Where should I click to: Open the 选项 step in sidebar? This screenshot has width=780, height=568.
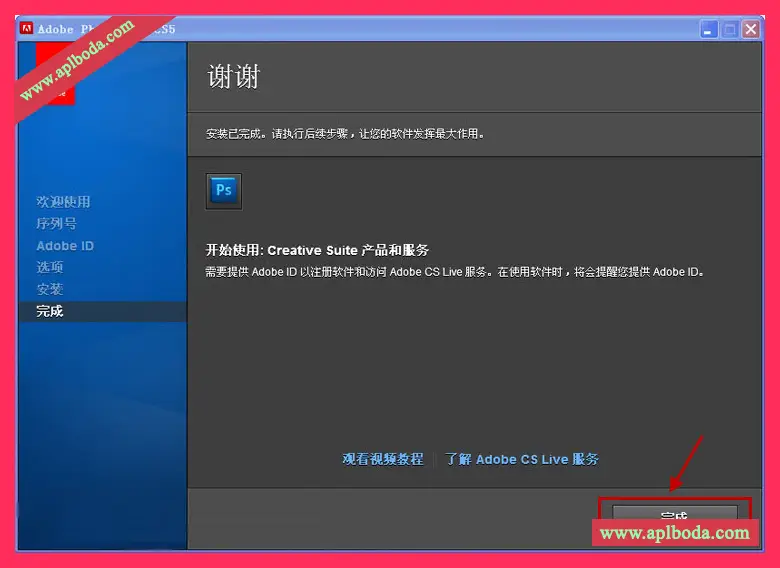[50, 267]
